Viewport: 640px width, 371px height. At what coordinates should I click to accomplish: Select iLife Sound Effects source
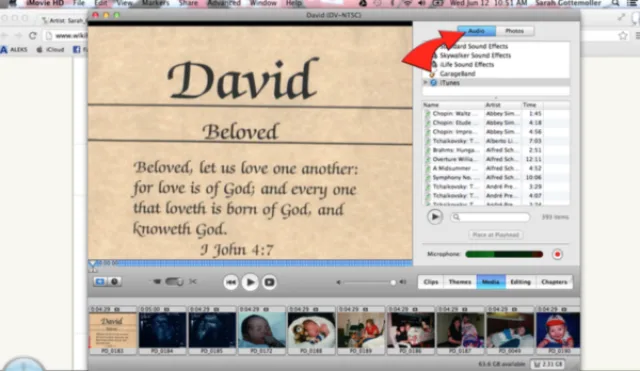(467, 64)
